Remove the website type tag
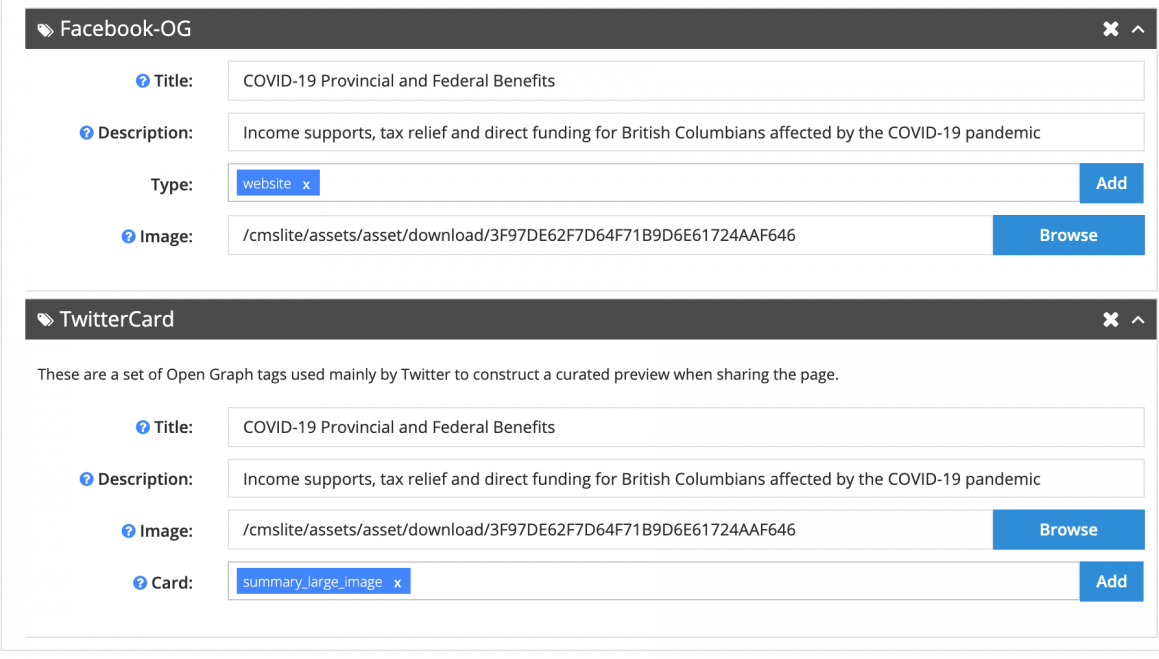 click(306, 185)
